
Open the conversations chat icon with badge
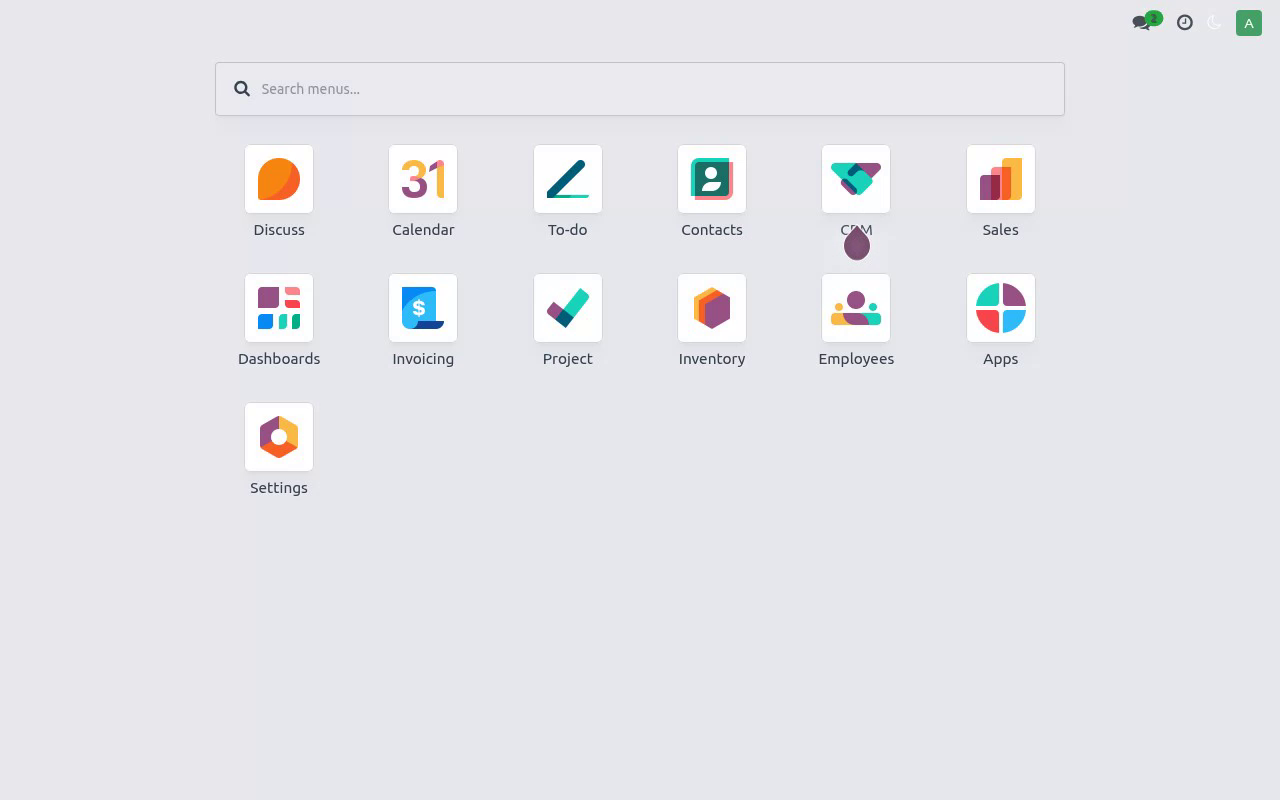(x=1146, y=21)
